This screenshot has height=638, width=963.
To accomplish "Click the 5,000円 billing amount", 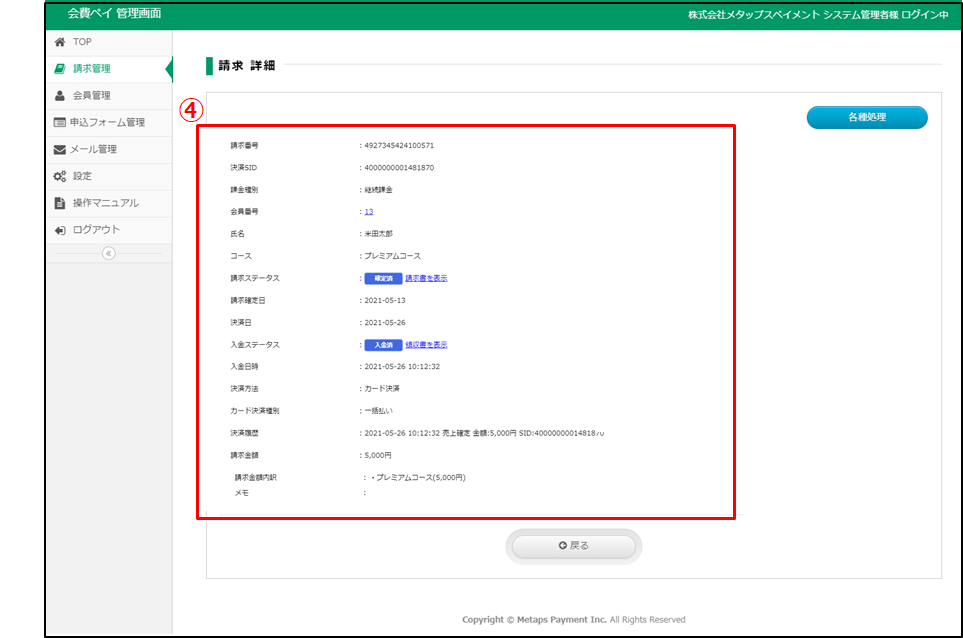I will 378,455.
